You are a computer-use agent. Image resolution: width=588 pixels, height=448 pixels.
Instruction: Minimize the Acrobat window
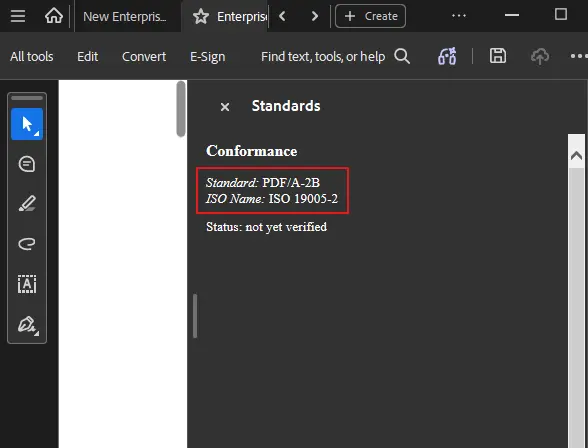point(512,15)
